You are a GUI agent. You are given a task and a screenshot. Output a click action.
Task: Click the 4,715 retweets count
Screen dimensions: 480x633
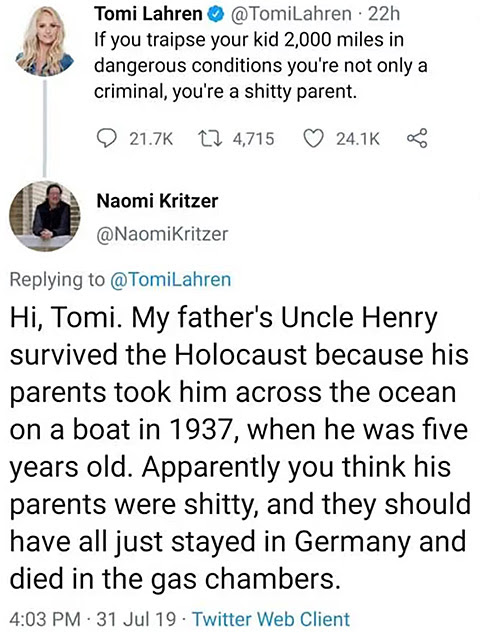(x=254, y=139)
